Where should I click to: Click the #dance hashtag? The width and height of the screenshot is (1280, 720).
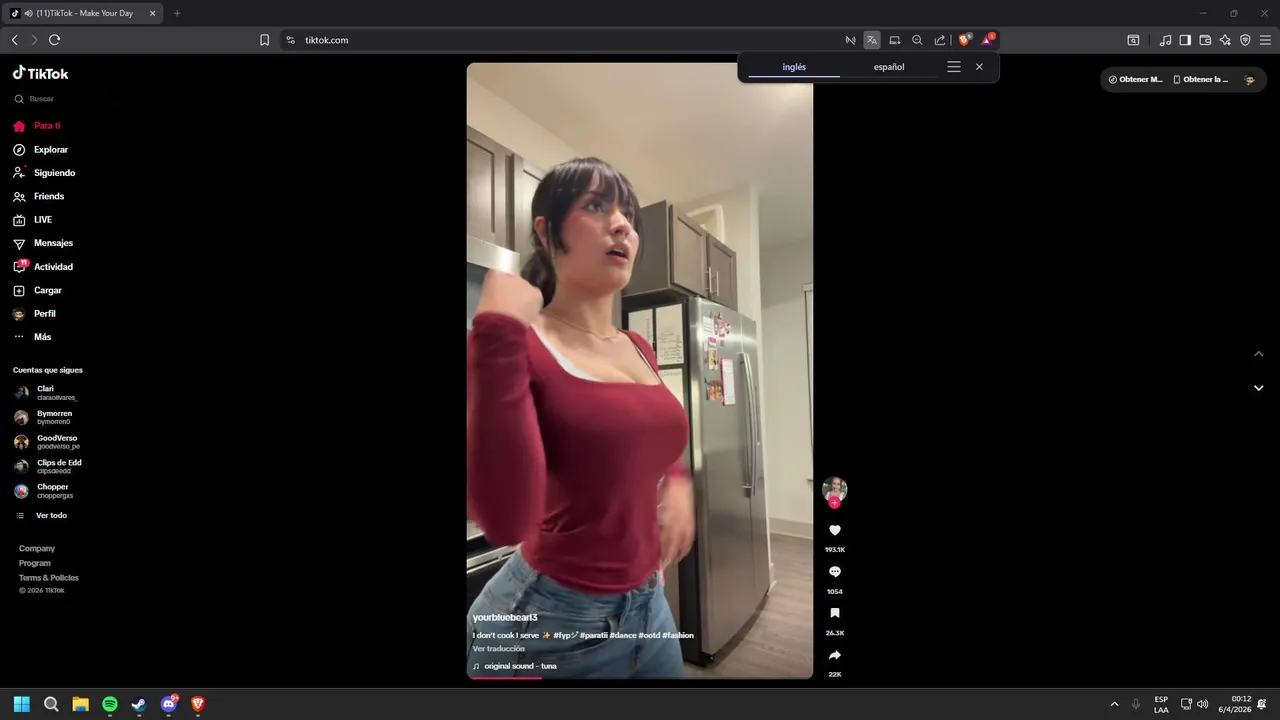(623, 635)
